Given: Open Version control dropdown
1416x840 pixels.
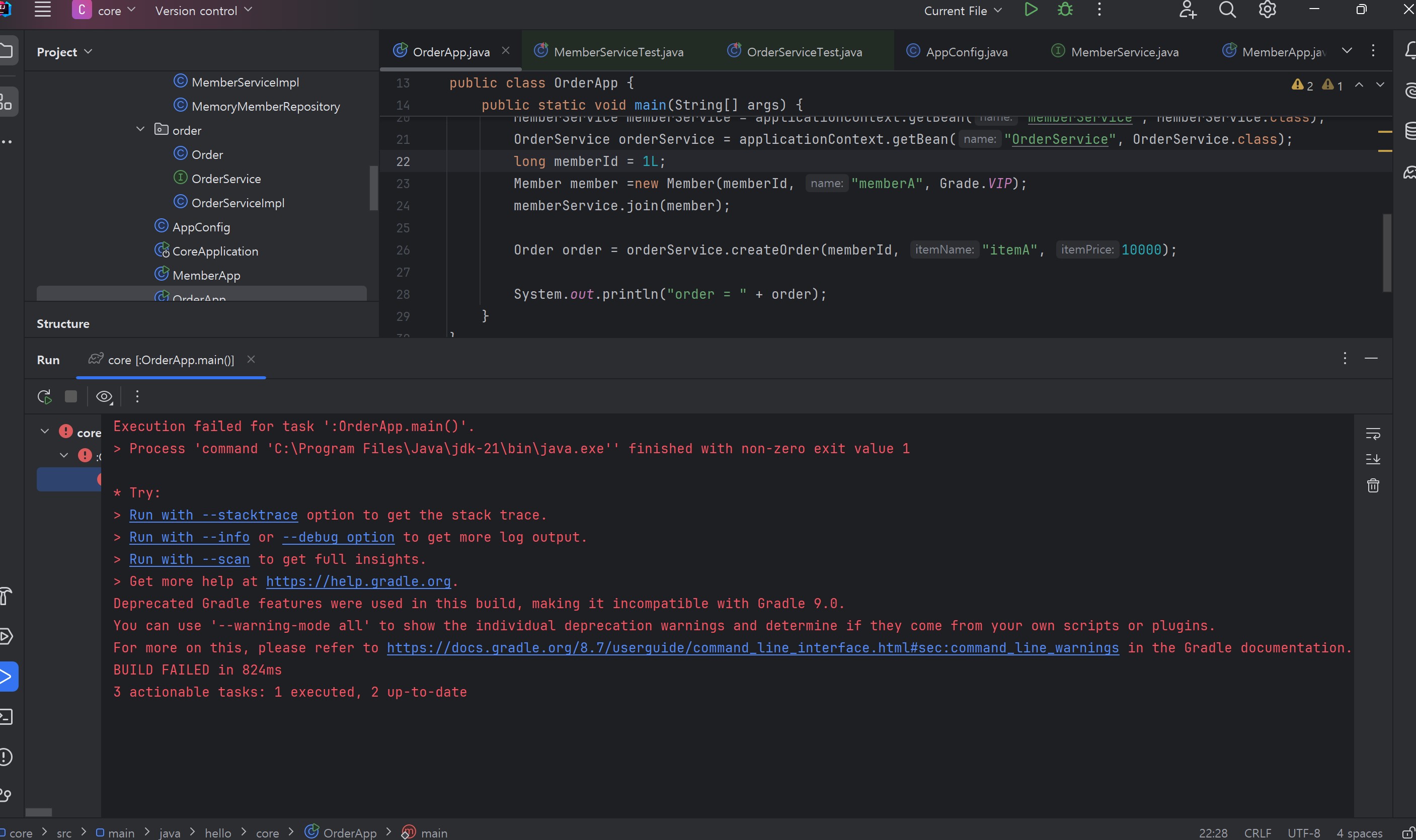Looking at the screenshot, I should pos(203,11).
